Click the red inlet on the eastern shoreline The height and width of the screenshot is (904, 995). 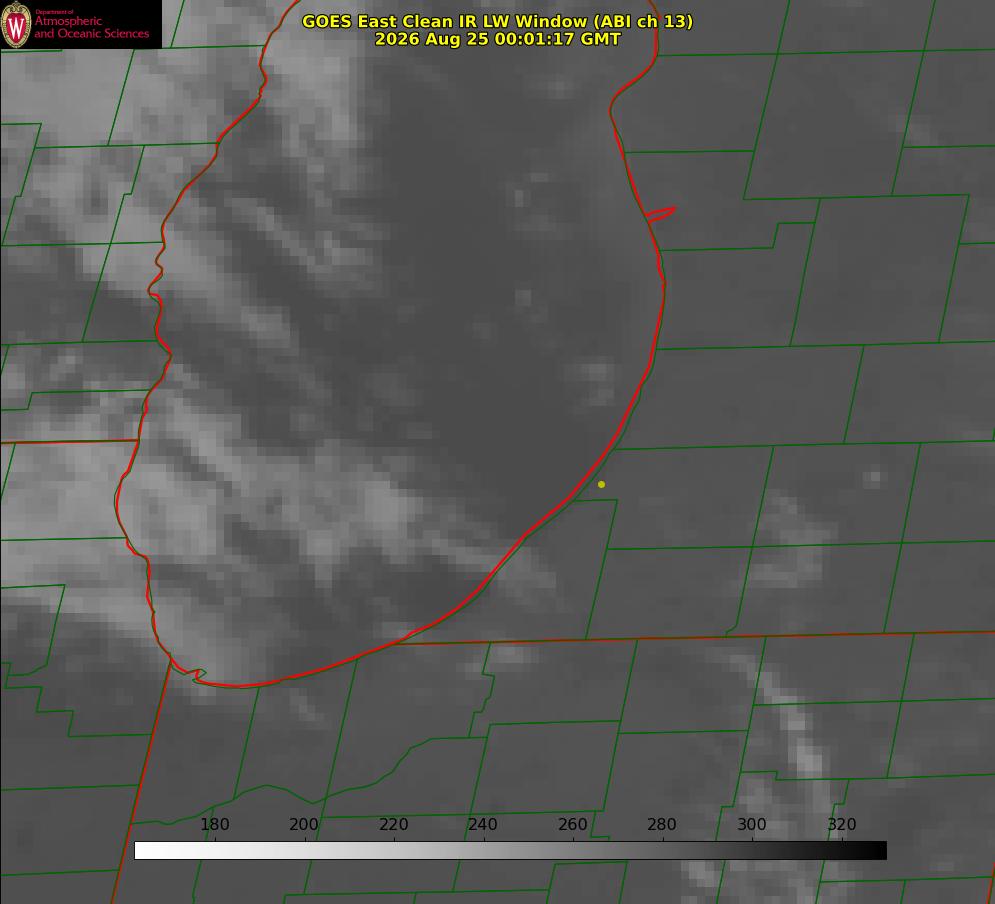click(x=660, y=214)
